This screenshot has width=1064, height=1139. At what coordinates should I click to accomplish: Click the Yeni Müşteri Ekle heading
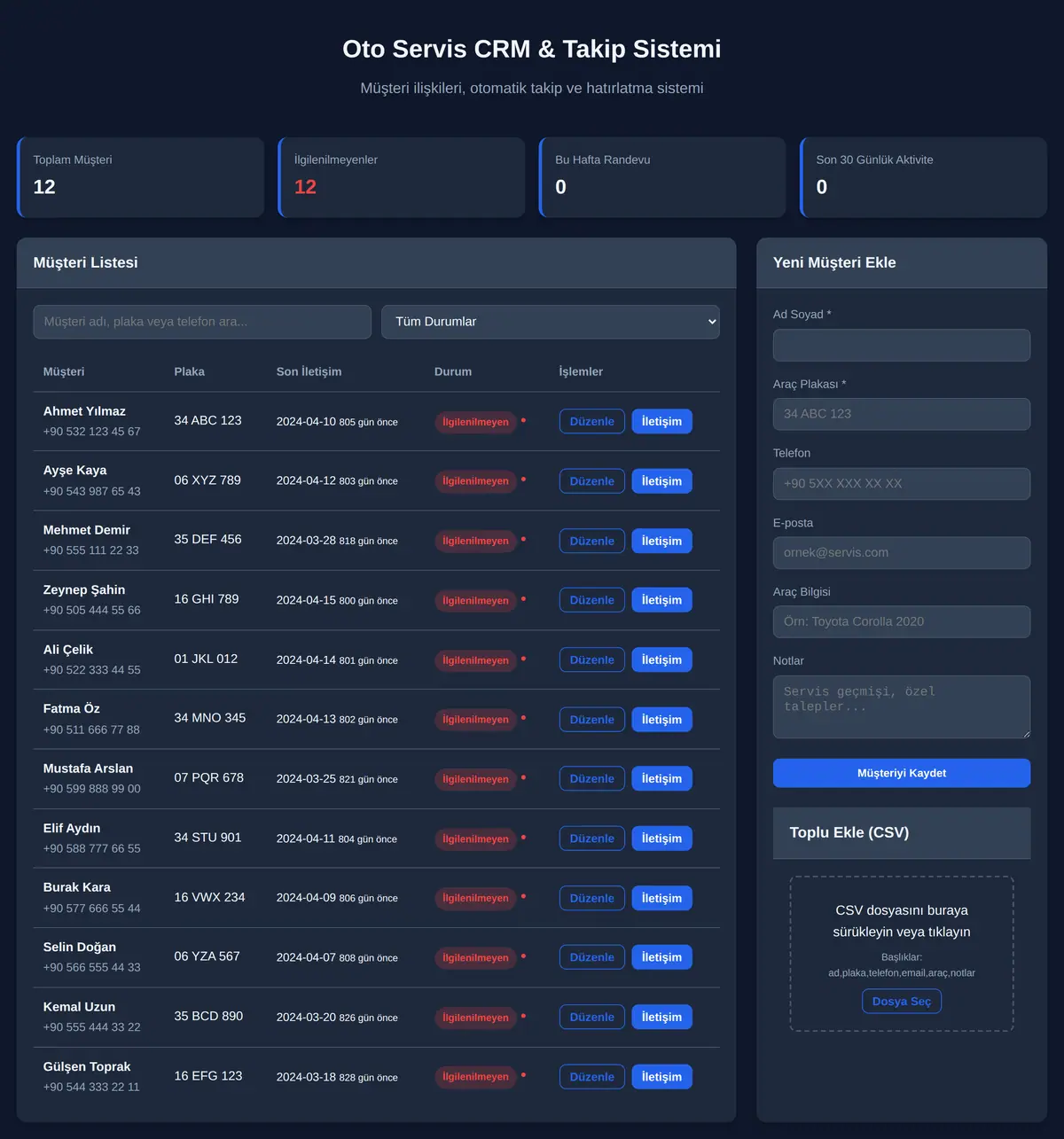[x=834, y=262]
